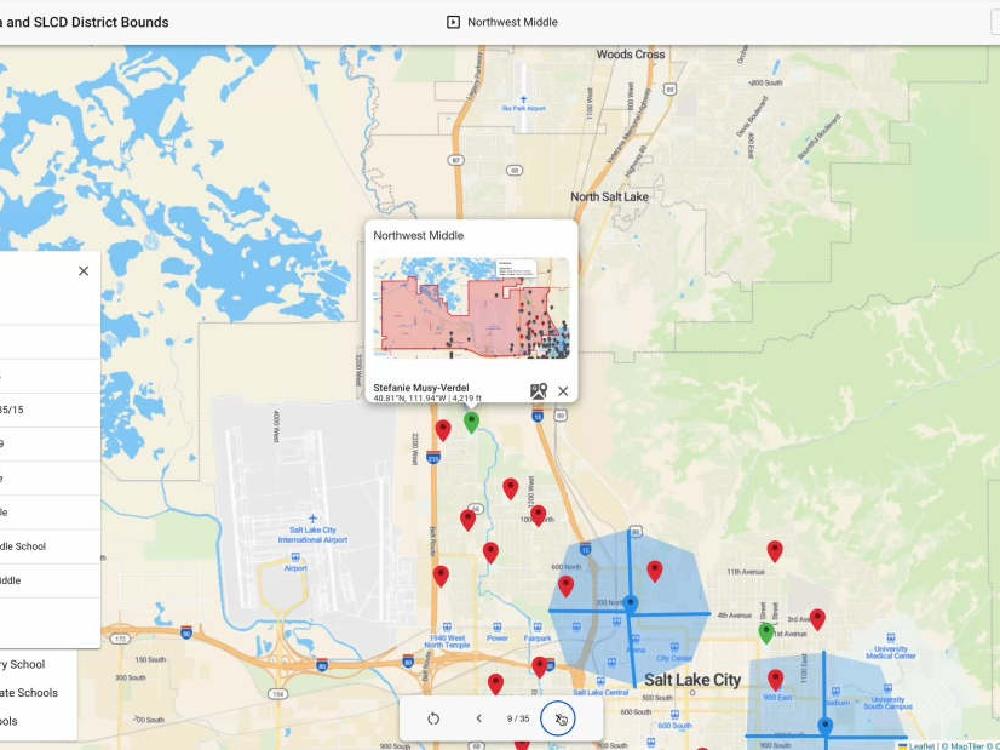Screen dimensions: 1000x750
Task: Select the 'dle School' row in left panel
Action: [50, 547]
